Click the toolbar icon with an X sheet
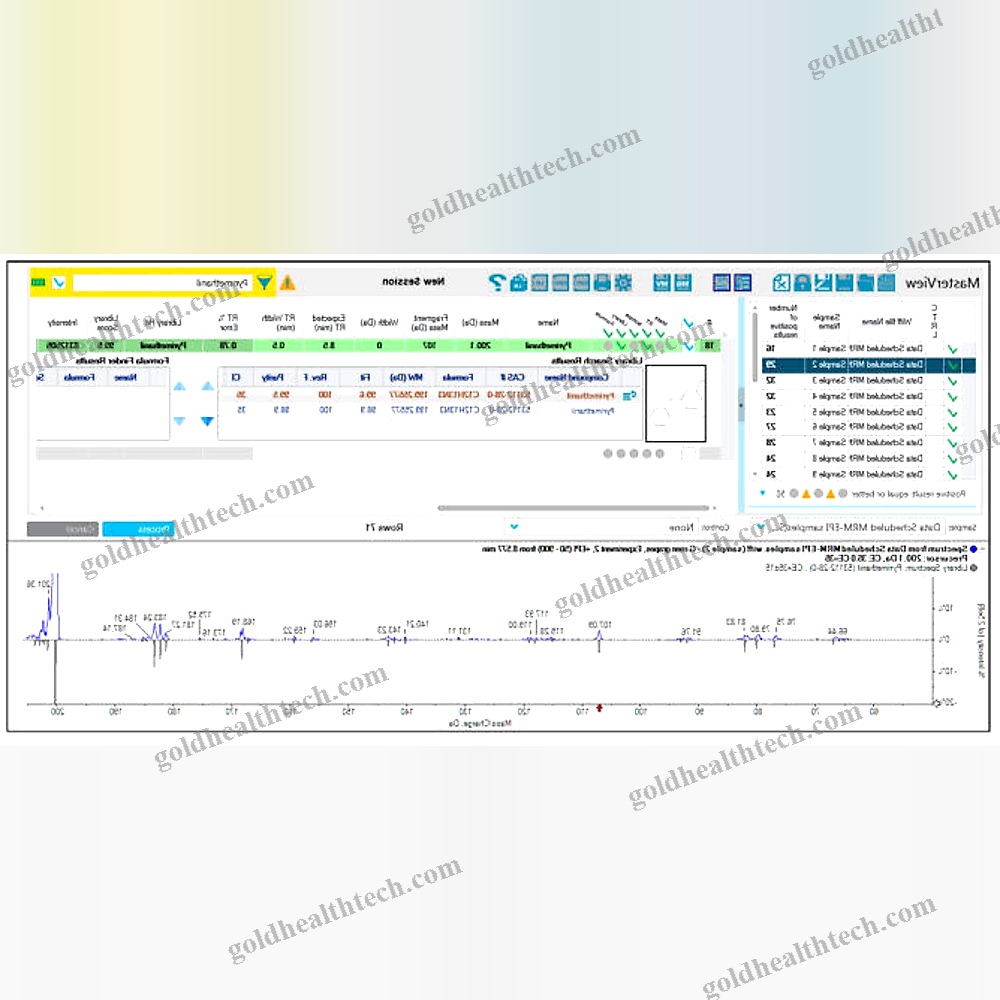The image size is (1000, 1000). [x=781, y=283]
